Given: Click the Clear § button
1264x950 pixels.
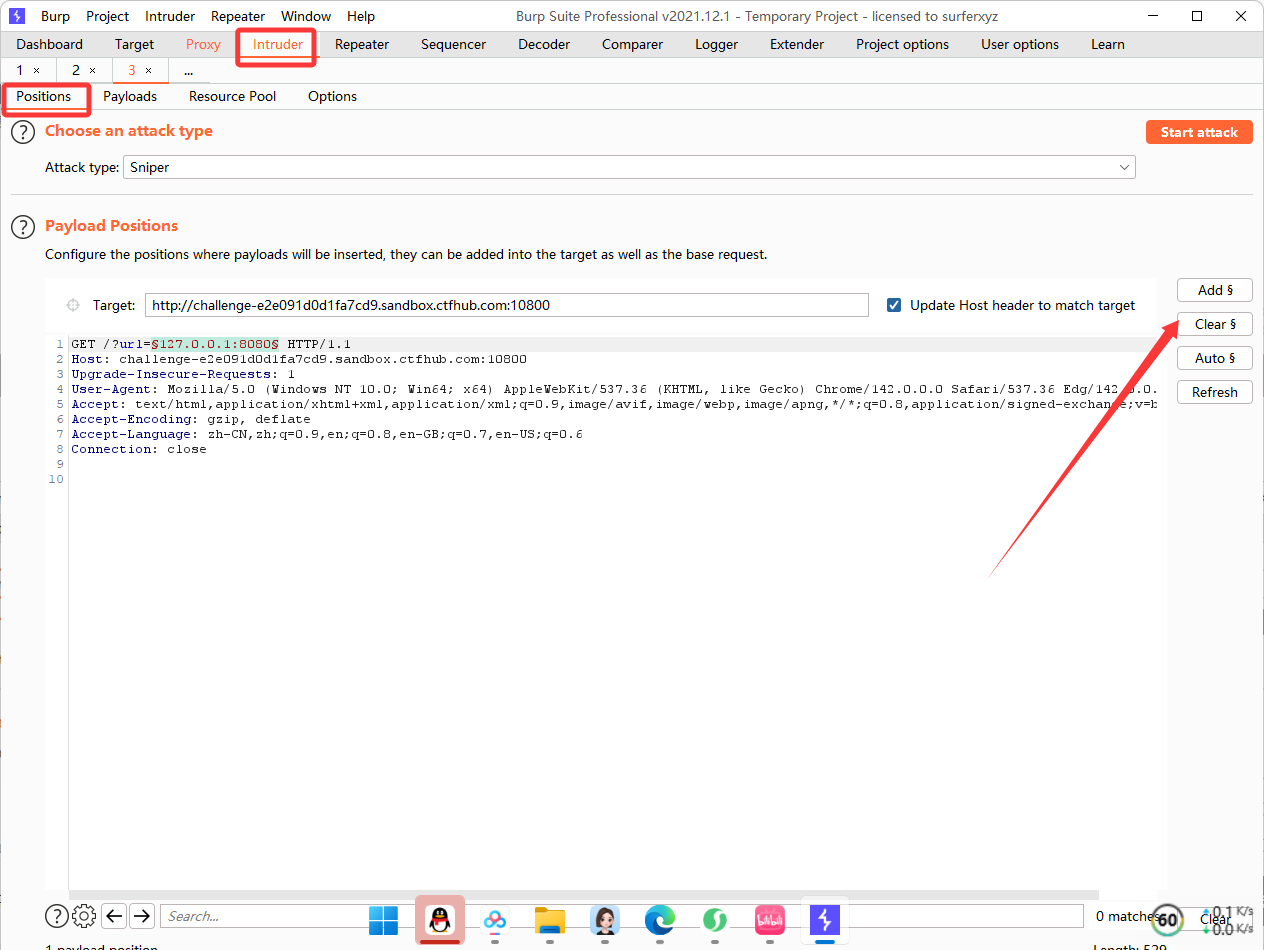Looking at the screenshot, I should [1215, 324].
